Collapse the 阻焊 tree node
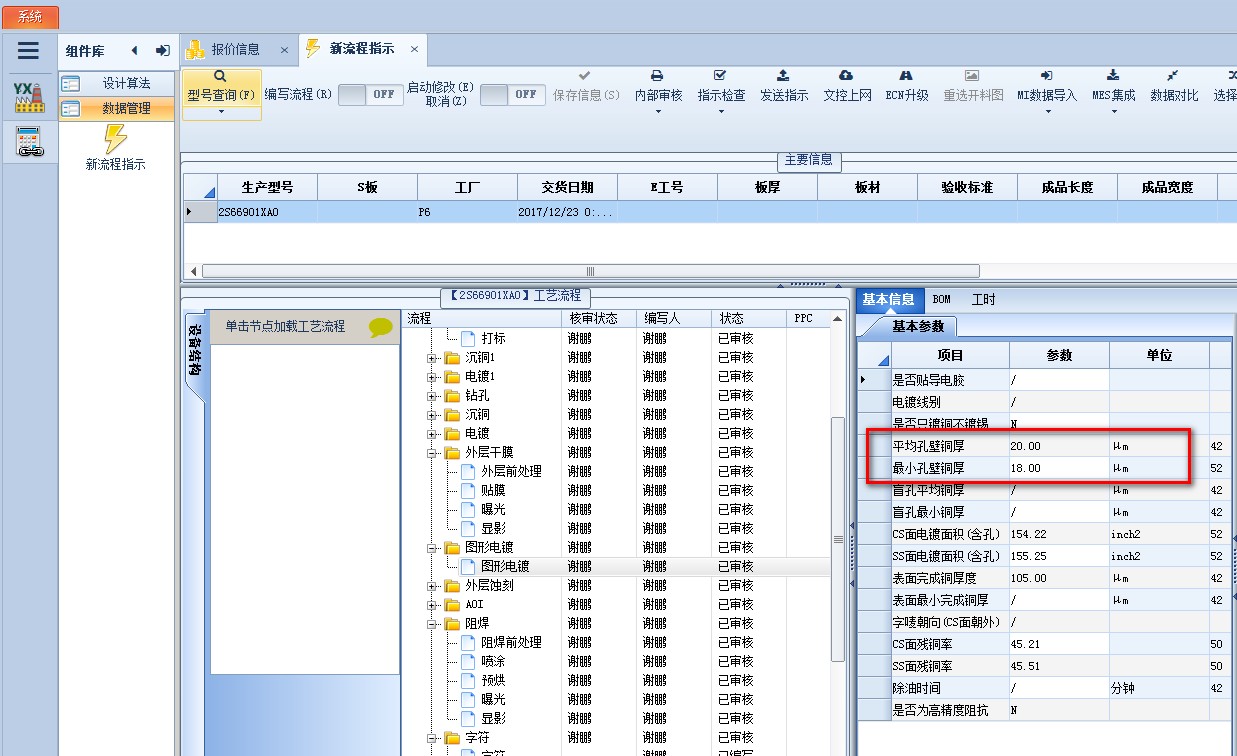This screenshot has width=1237, height=756. 432,624
